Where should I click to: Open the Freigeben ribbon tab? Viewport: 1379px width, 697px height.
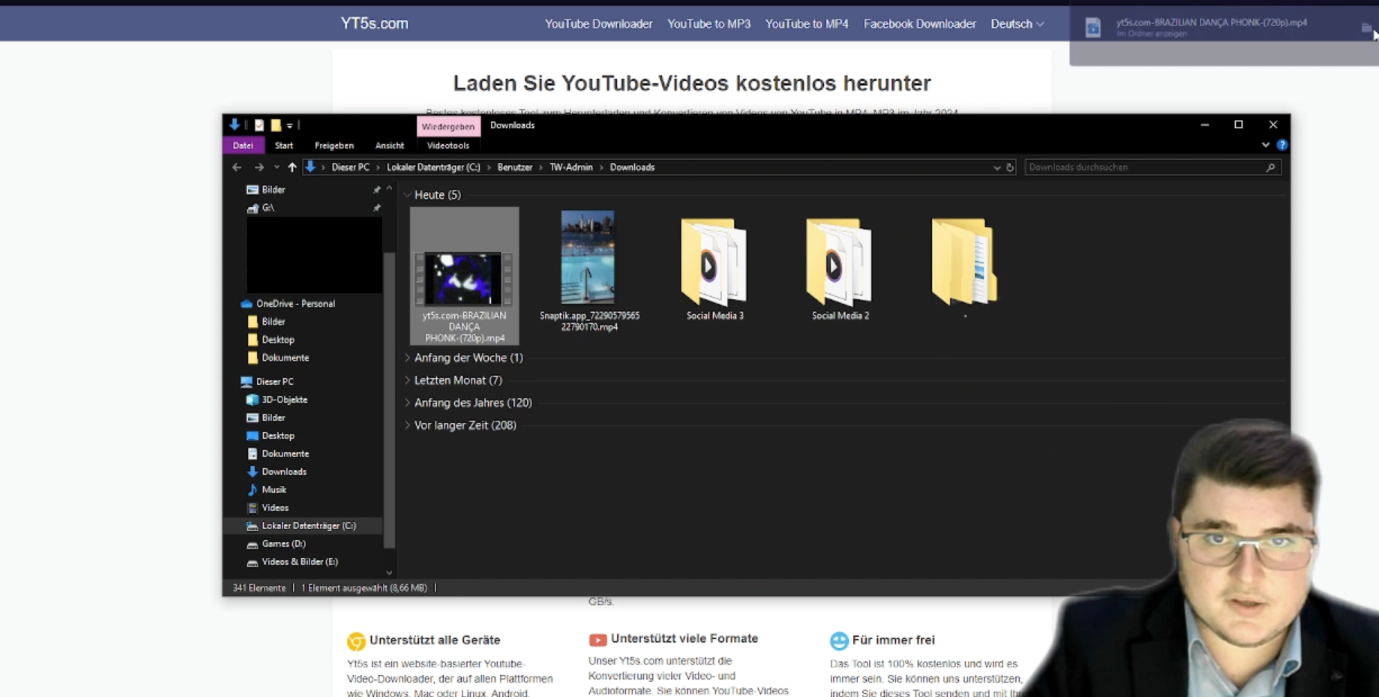pyautogui.click(x=334, y=146)
